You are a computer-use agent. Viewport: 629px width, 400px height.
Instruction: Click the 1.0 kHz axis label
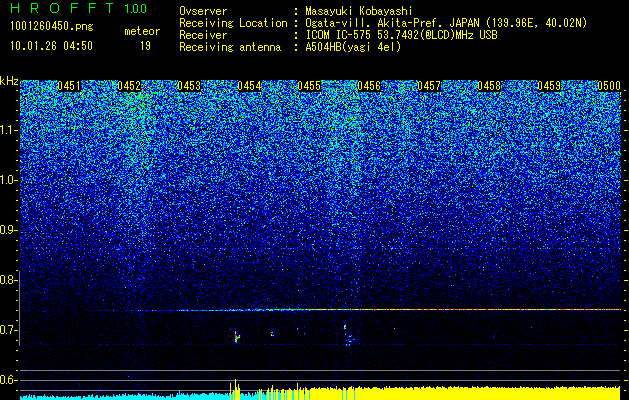pos(9,180)
